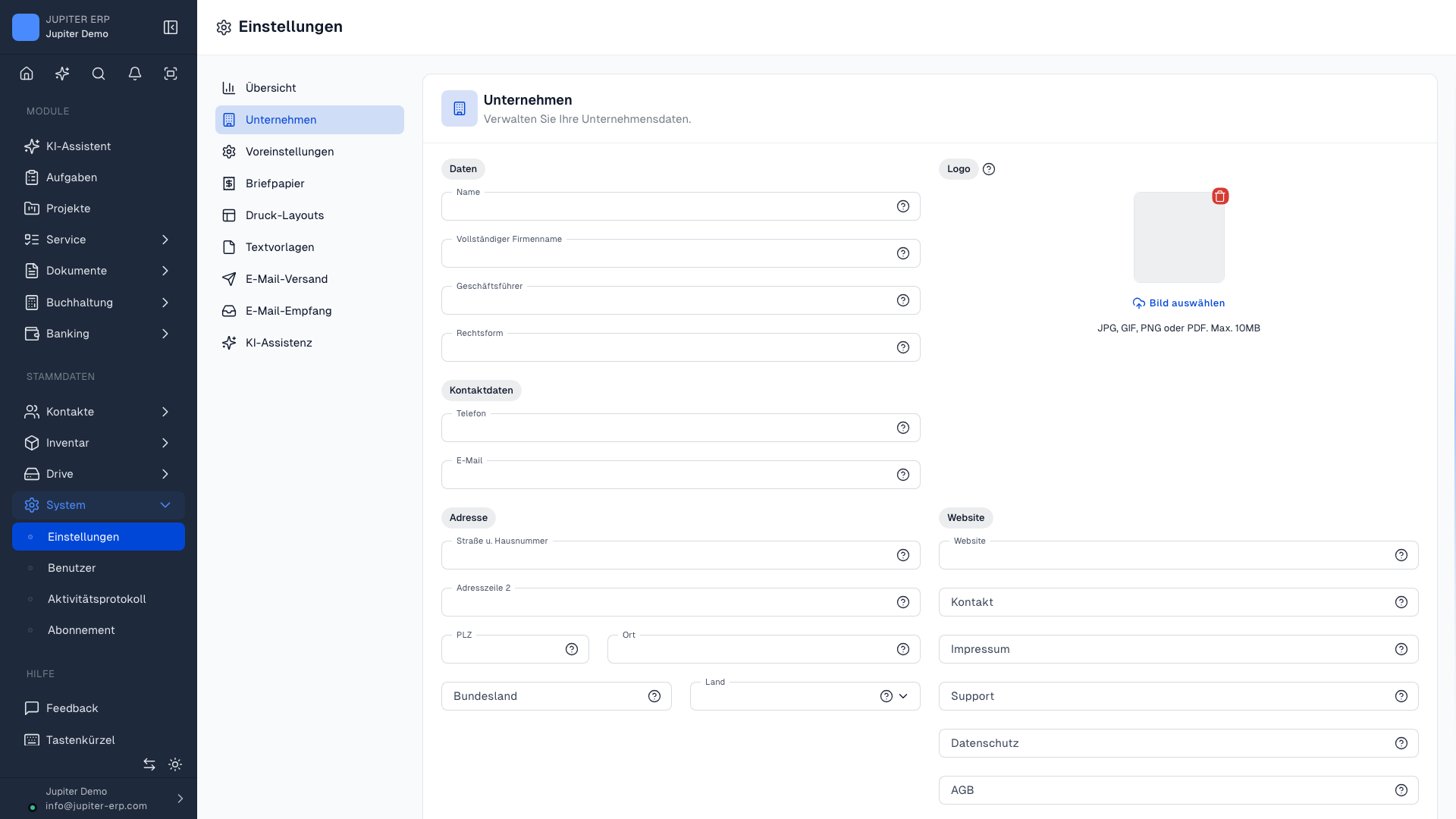1456x819 pixels.
Task: Open the Land dropdown
Action: point(805,696)
